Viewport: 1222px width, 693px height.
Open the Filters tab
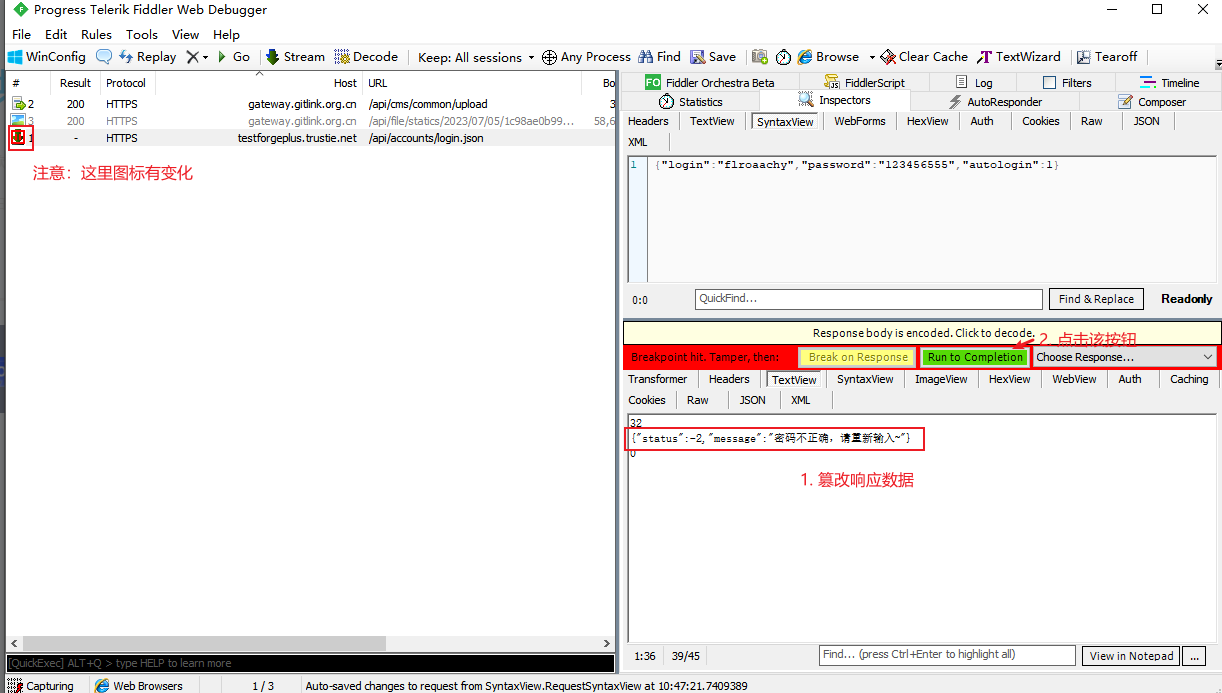pyautogui.click(x=1067, y=82)
